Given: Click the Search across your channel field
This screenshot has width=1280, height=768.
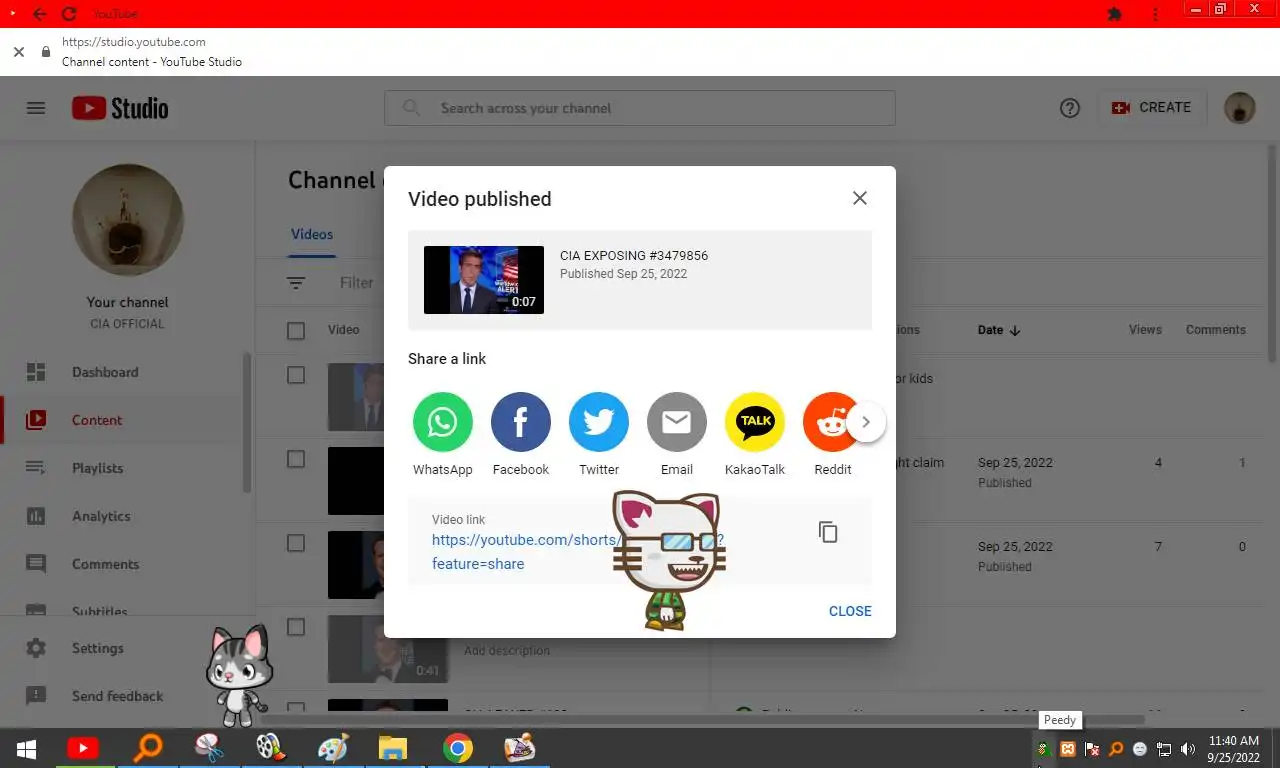Looking at the screenshot, I should pos(640,108).
